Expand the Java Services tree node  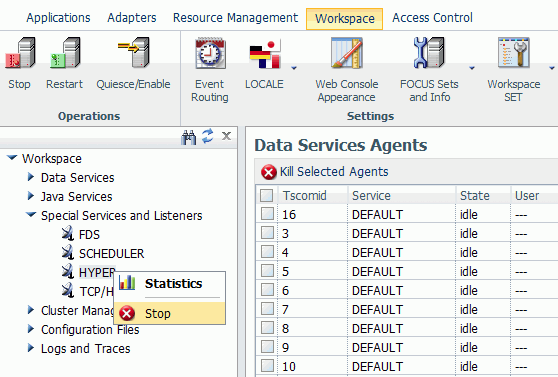click(x=31, y=195)
